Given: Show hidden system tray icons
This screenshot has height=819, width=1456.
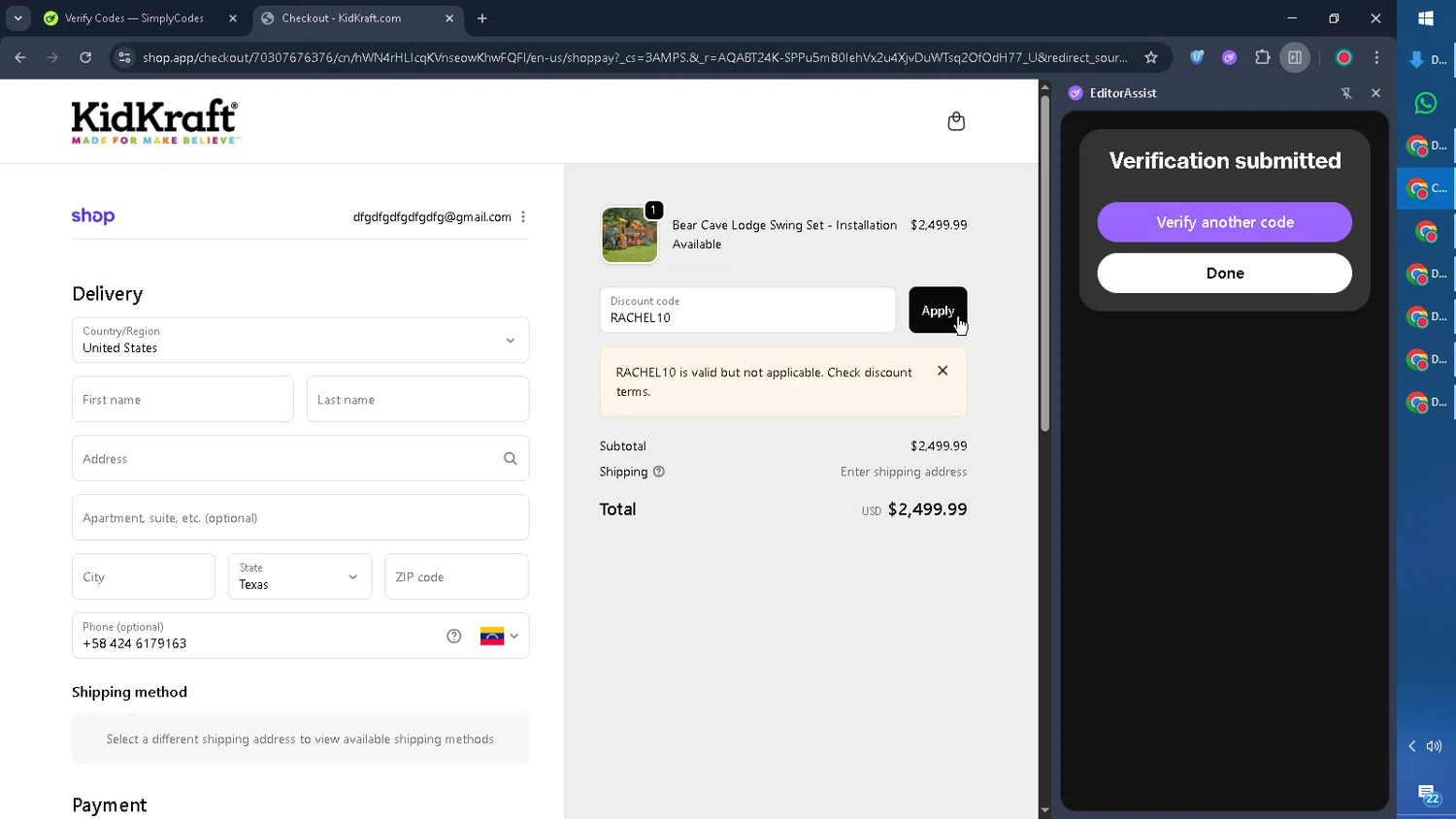Looking at the screenshot, I should coord(1411,746).
